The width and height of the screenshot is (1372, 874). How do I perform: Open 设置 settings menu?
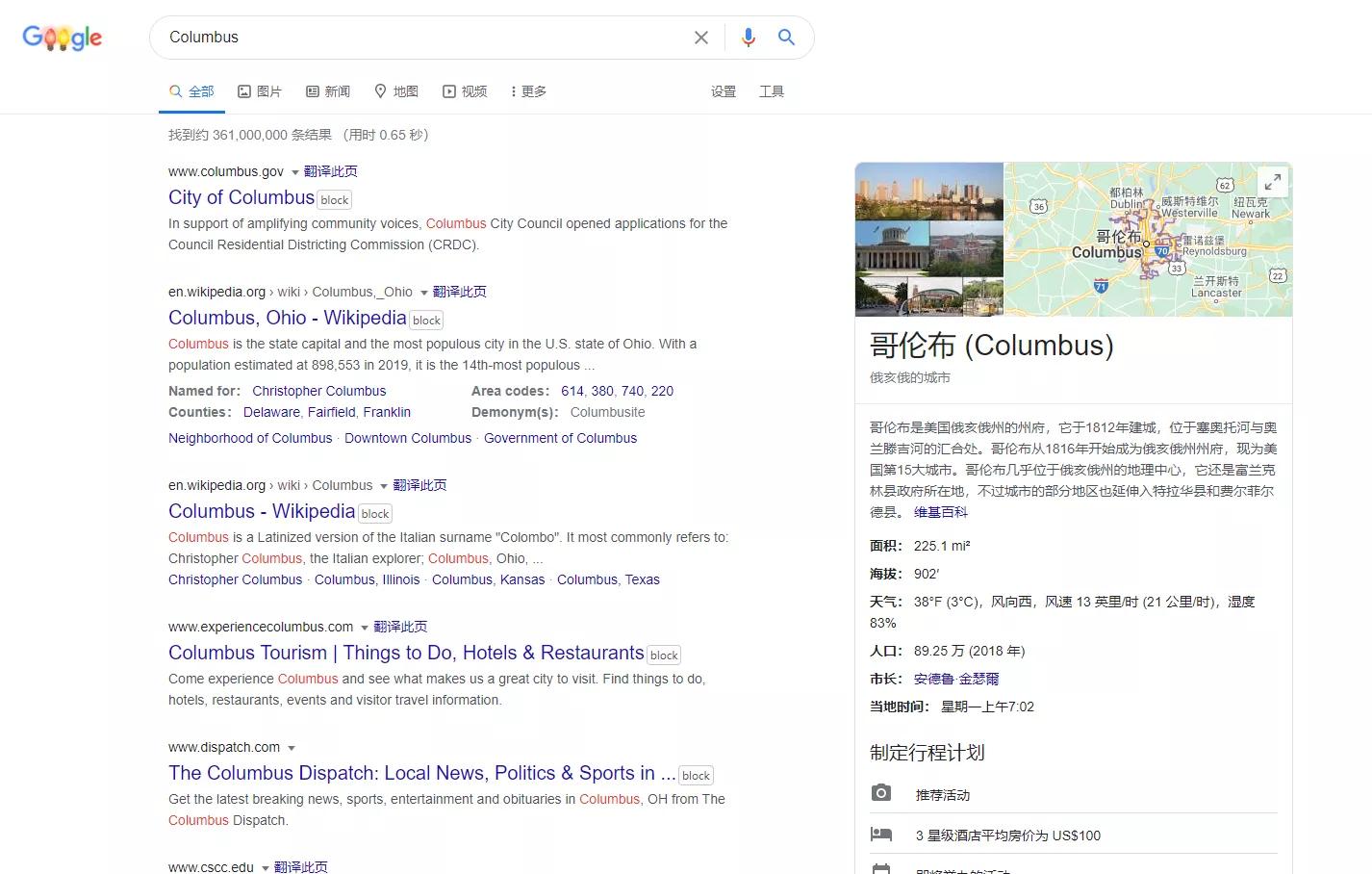coord(724,91)
